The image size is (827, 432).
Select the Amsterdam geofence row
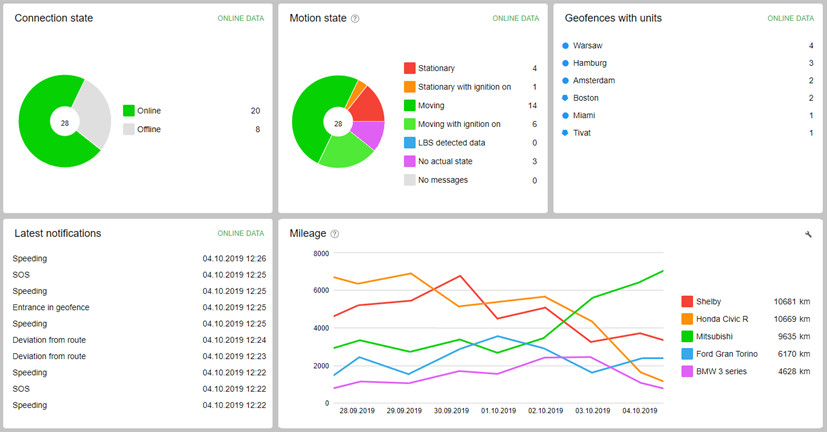point(595,81)
